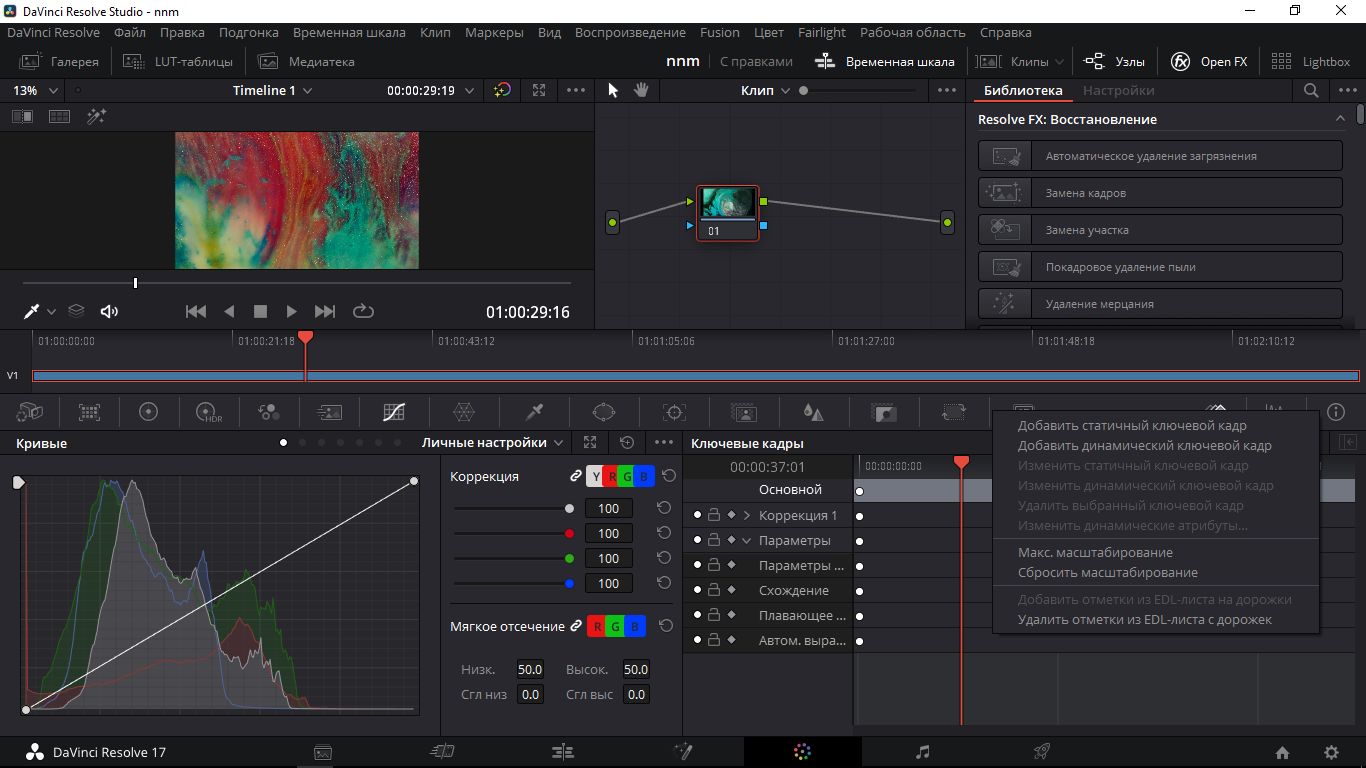Collapse Resolve FX: Восстановление section
The image size is (1366, 768).
pyautogui.click(x=1340, y=119)
